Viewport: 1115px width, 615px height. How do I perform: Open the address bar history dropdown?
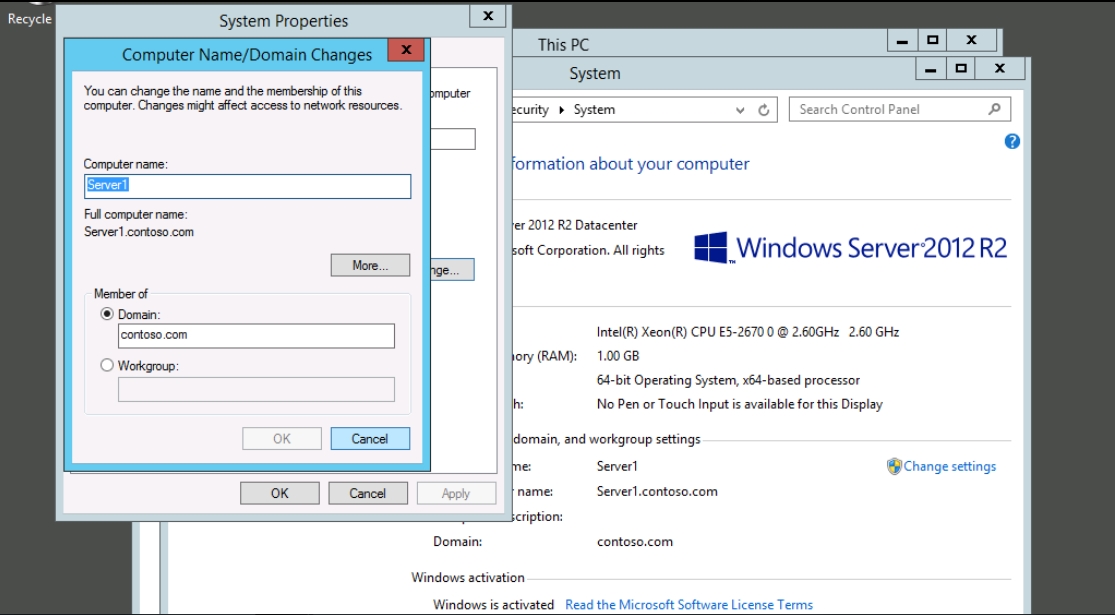tap(740, 110)
